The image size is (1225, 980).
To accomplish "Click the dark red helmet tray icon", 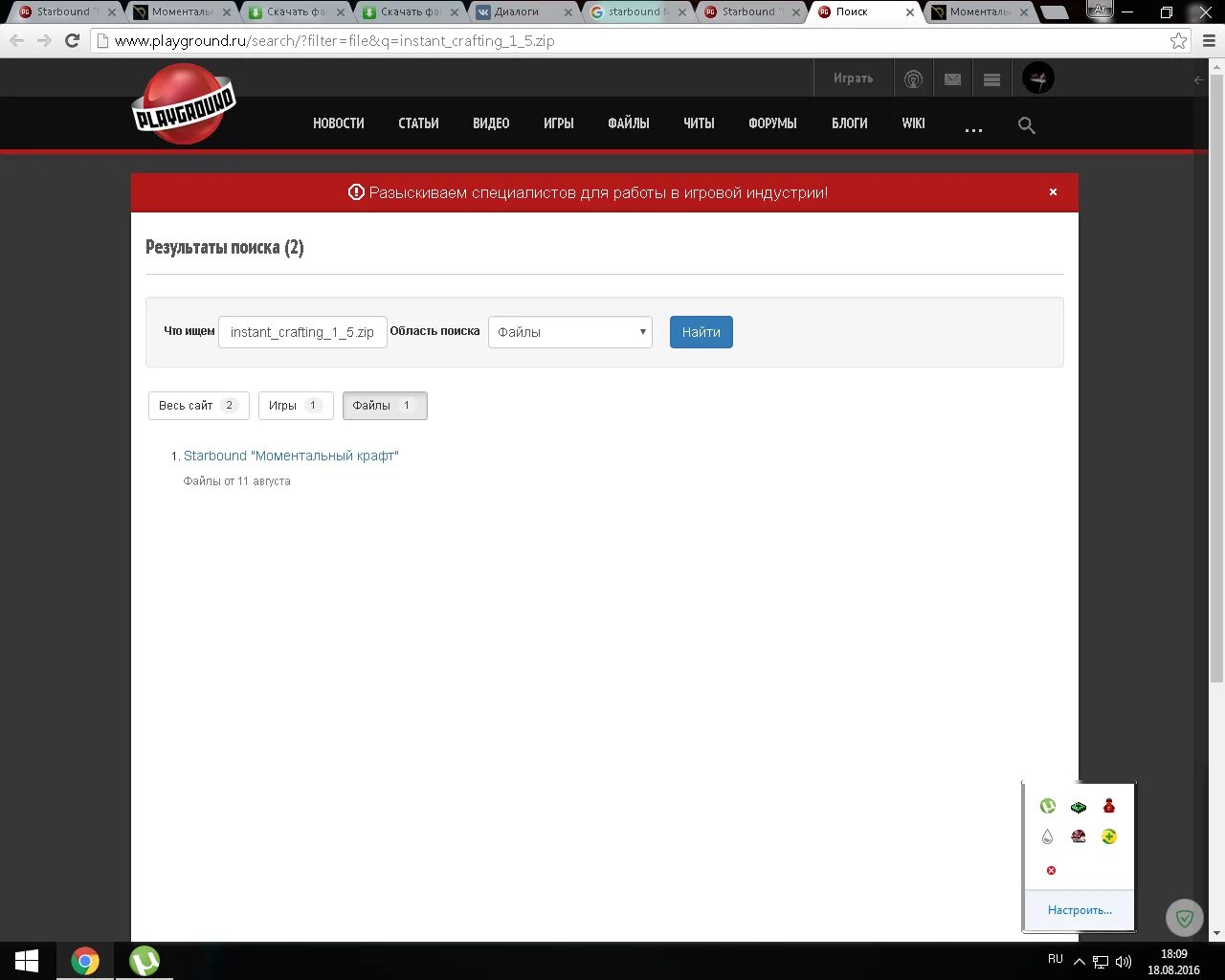I will [x=1079, y=836].
